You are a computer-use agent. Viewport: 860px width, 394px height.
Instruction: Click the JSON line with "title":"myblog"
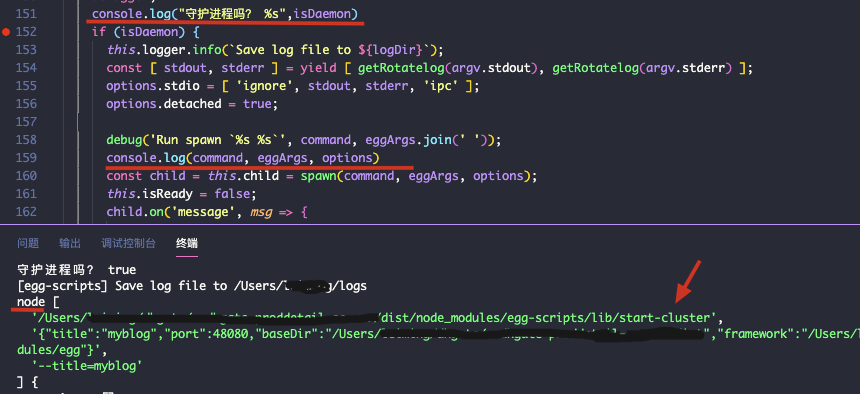pos(446,334)
